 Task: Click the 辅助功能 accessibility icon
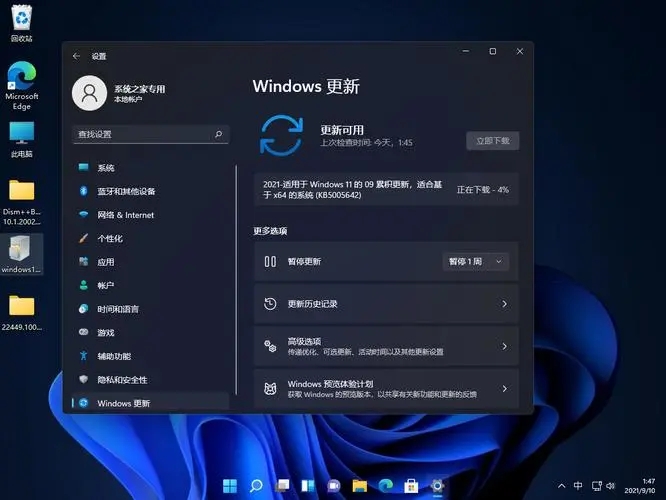84,356
